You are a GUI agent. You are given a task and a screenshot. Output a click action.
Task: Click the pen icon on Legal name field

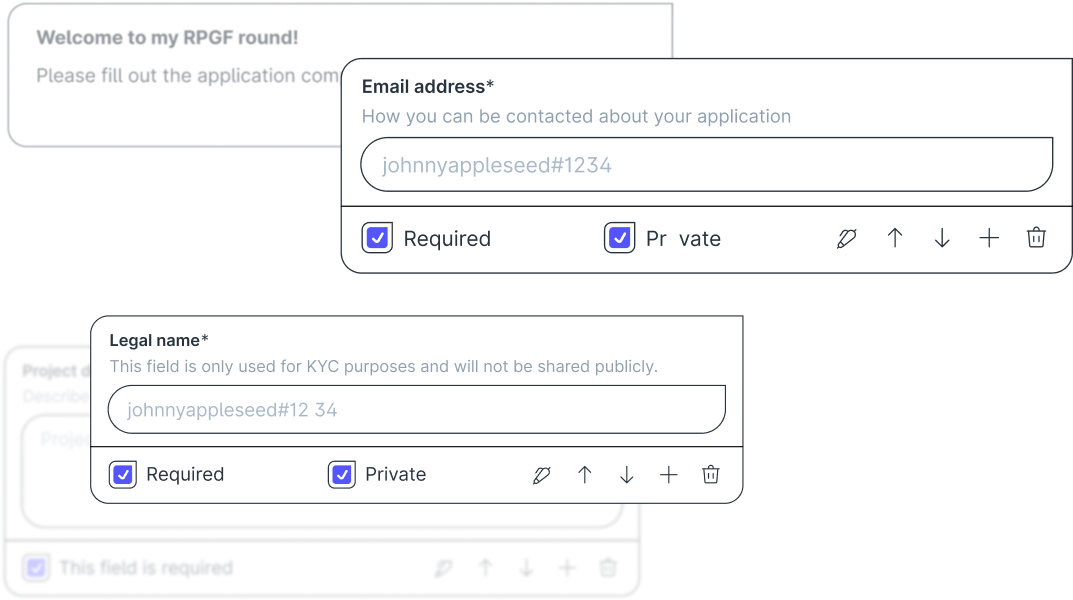point(541,474)
